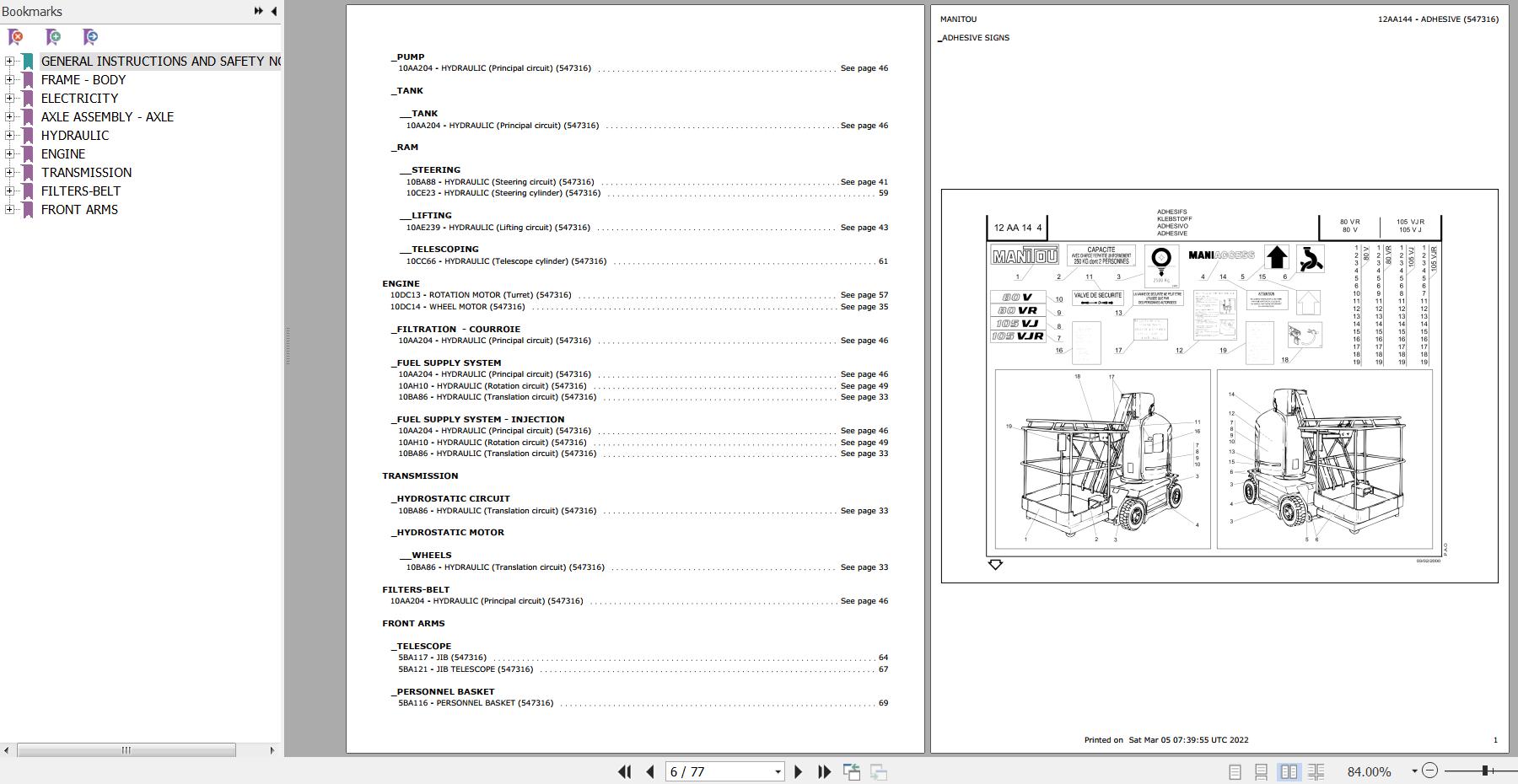Expand the AXLE ASSEMBLY - AXLE bookmark
Image resolution: width=1518 pixels, height=784 pixels.
[9, 116]
